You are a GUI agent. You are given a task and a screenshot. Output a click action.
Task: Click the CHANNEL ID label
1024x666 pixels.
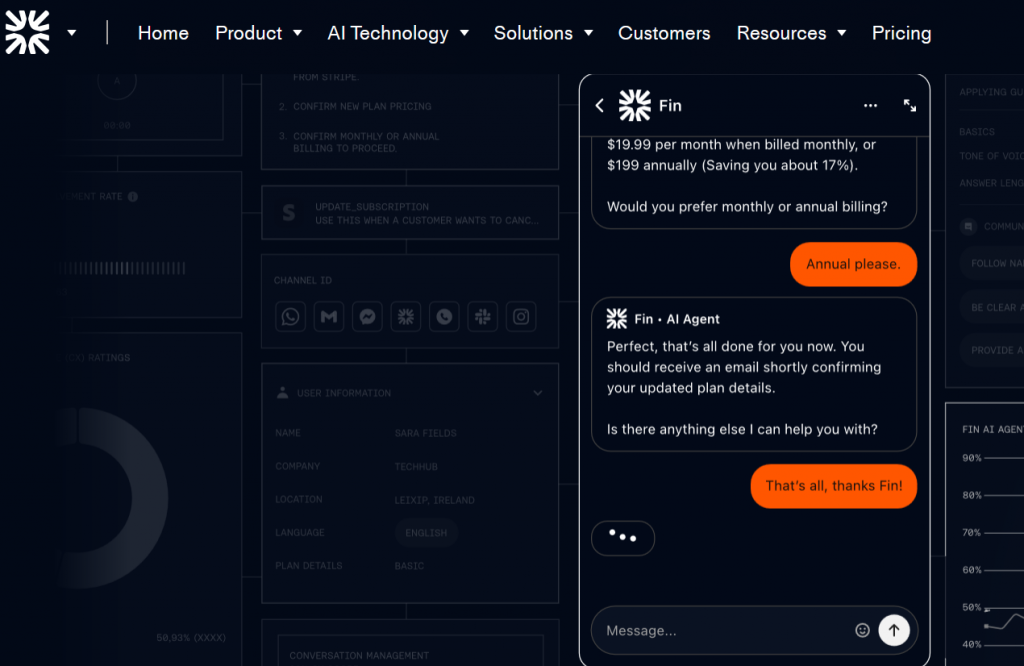[303, 280]
